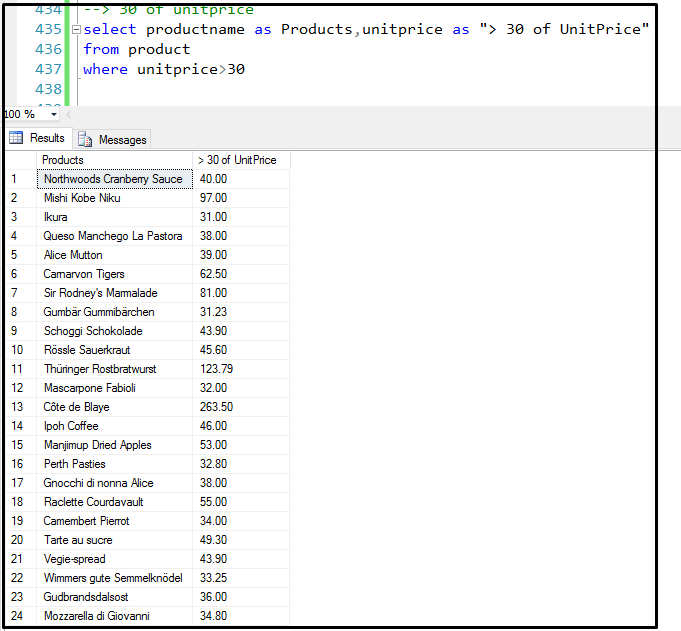Select the Northwoods Cranberry Sauce cell
This screenshot has height=631, width=681.
[x=115, y=179]
